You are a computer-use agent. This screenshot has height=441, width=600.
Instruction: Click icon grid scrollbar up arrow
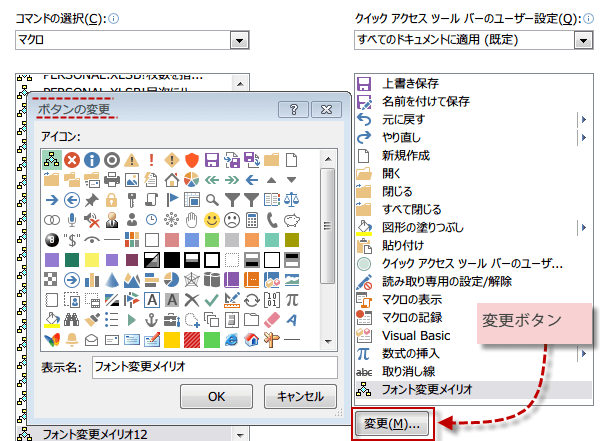(x=328, y=158)
